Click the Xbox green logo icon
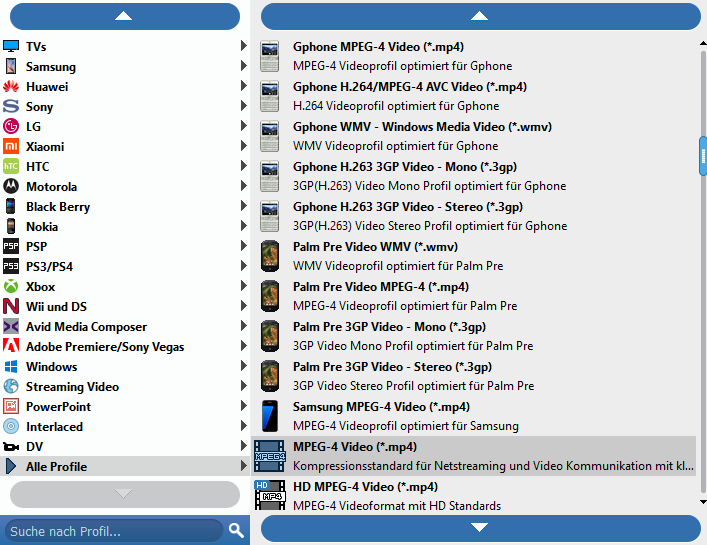The width and height of the screenshot is (707, 545). point(11,286)
